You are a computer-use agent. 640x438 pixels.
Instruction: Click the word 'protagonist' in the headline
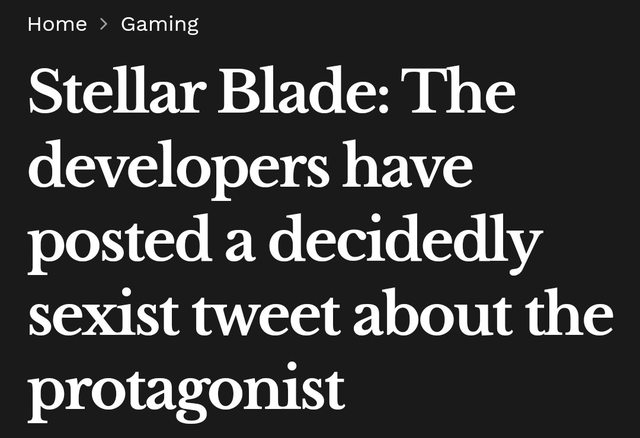pos(187,393)
